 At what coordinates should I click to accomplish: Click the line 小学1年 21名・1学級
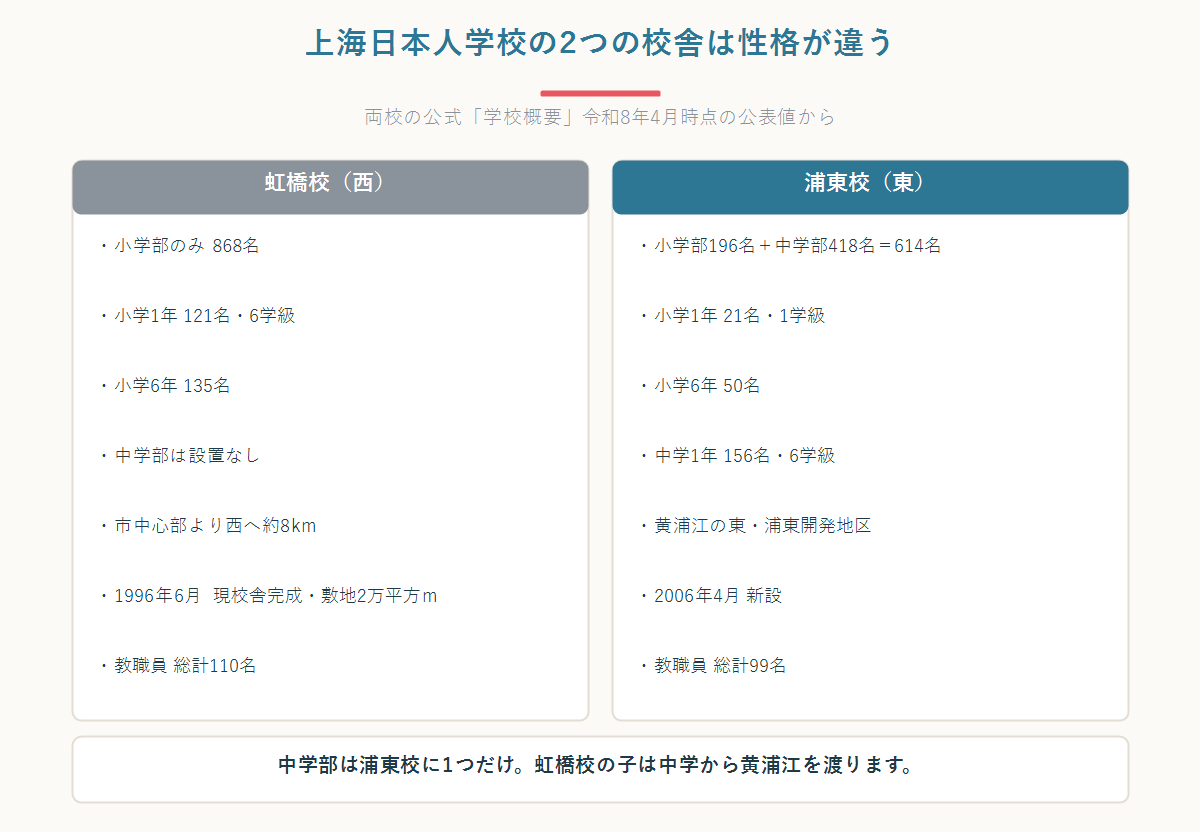click(731, 315)
